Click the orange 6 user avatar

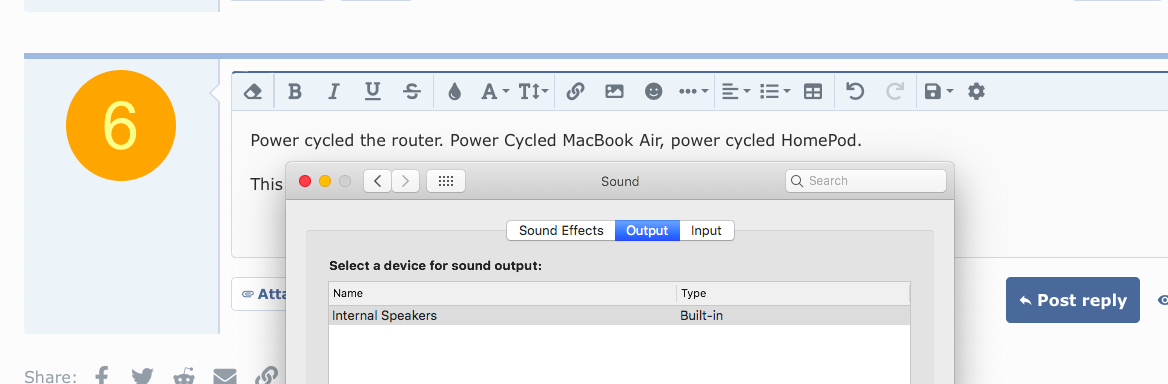tap(121, 126)
